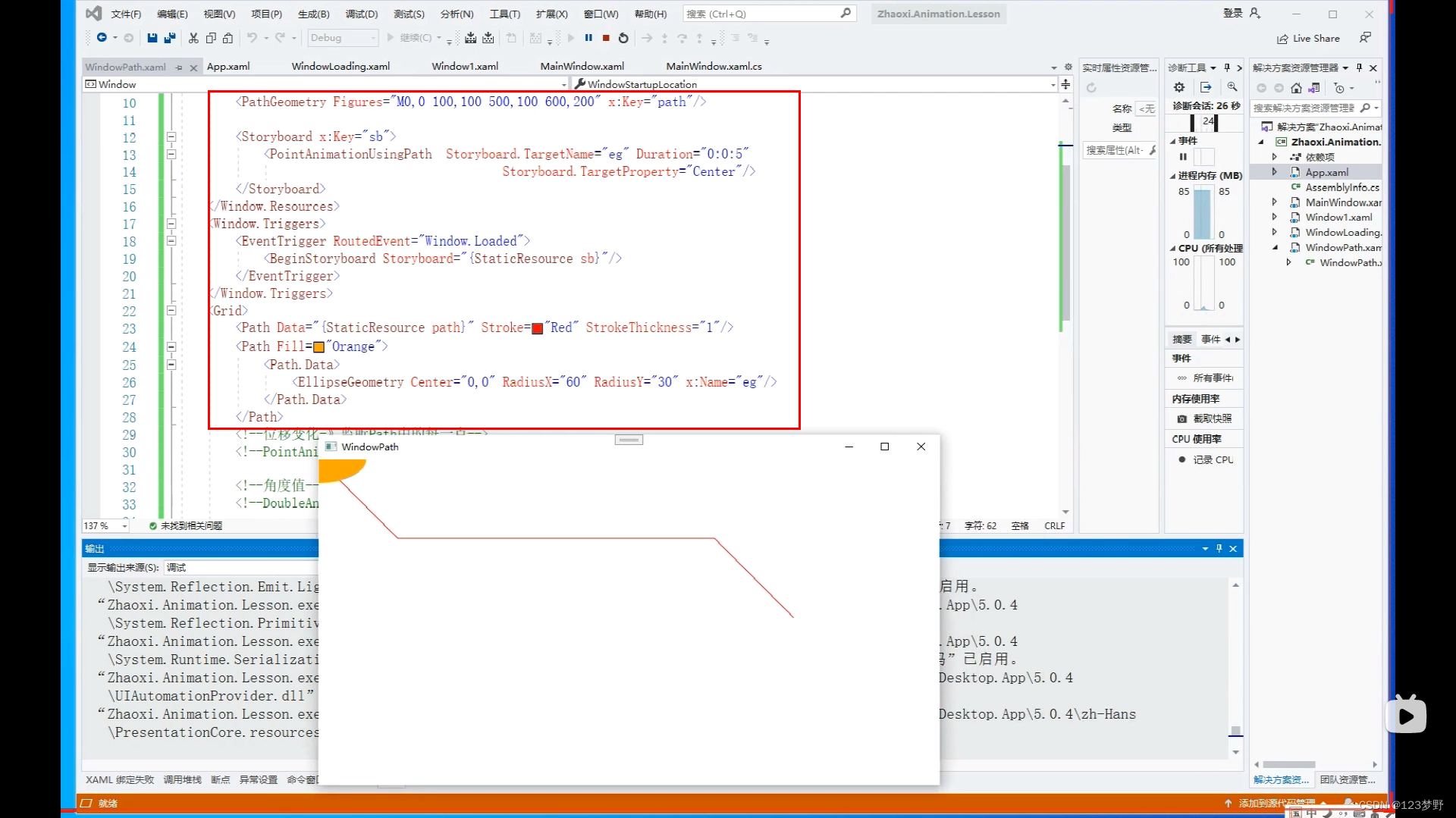
Task: Switch to the App.xaml tab
Action: (228, 67)
